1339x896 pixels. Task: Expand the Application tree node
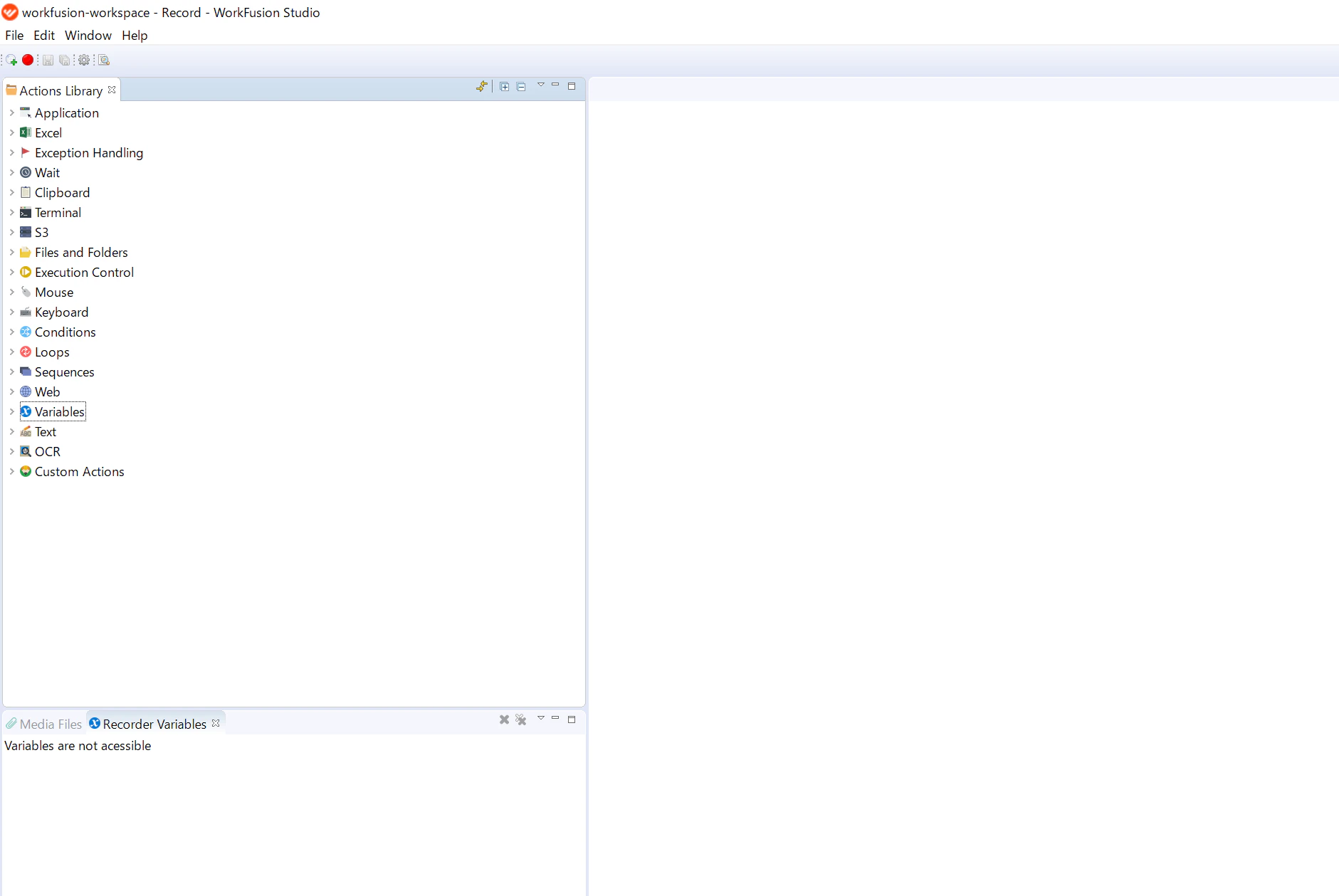pyautogui.click(x=12, y=112)
